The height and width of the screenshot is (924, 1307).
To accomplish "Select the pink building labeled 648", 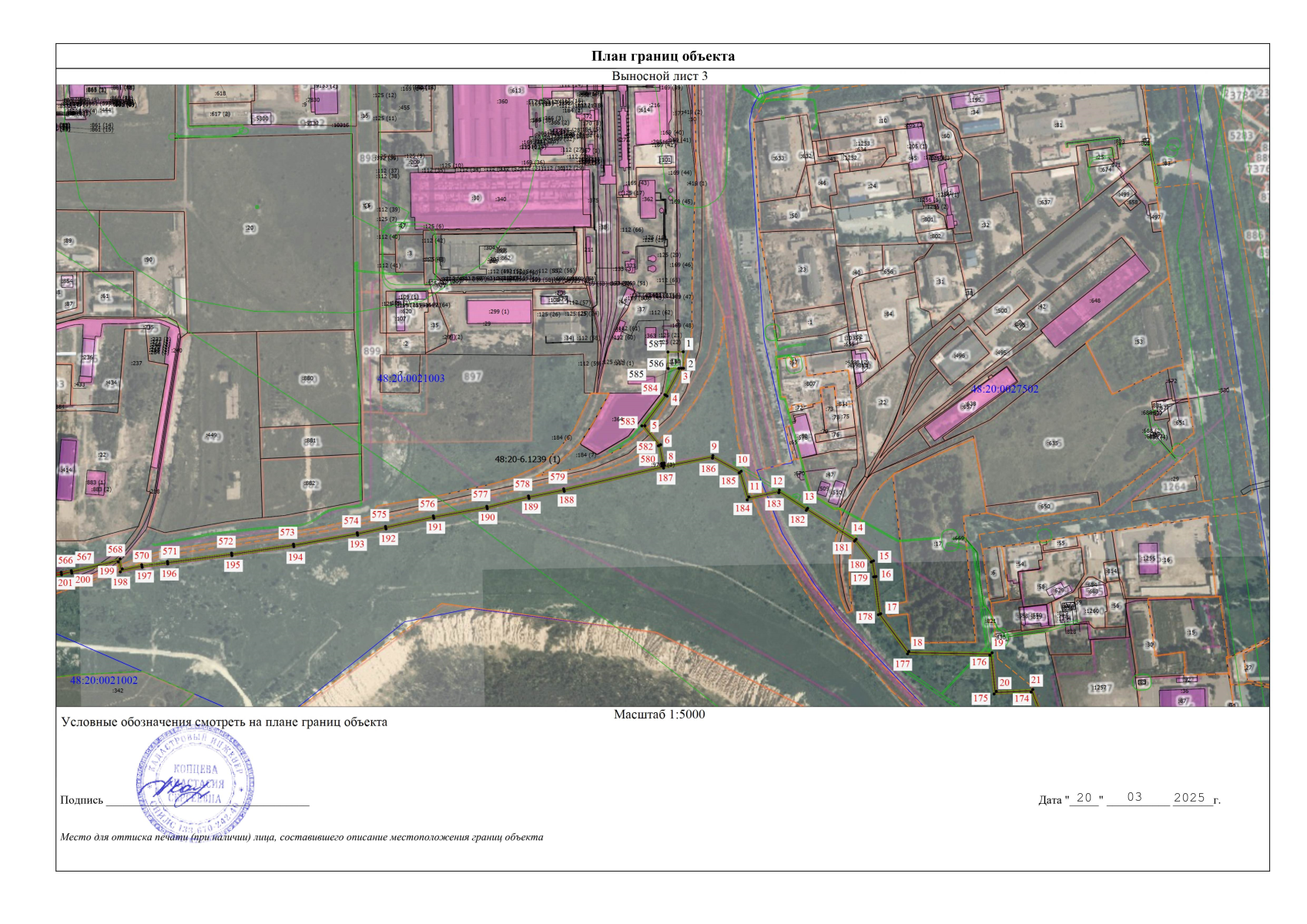I will [1094, 300].
